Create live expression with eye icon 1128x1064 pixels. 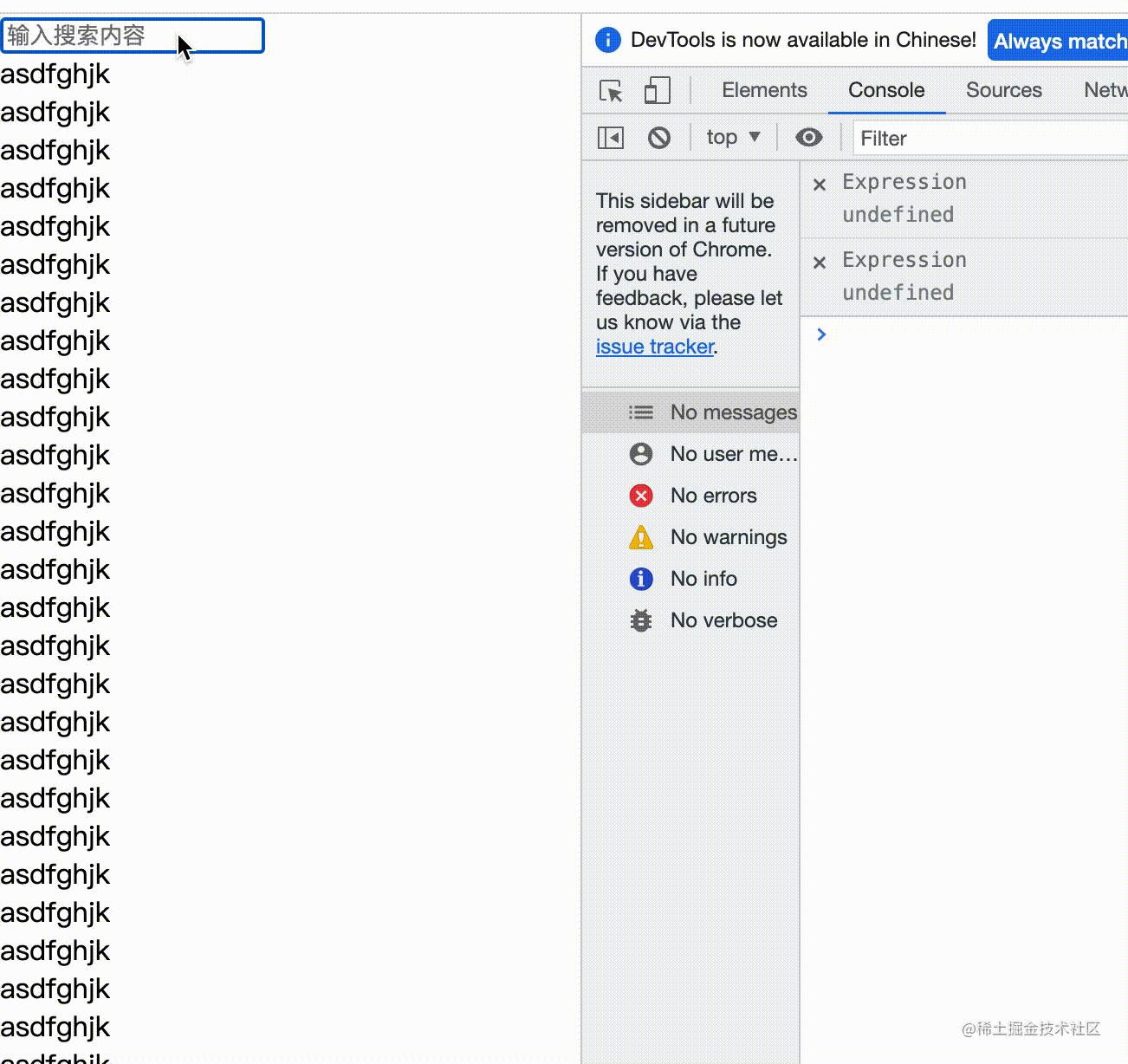(x=808, y=138)
